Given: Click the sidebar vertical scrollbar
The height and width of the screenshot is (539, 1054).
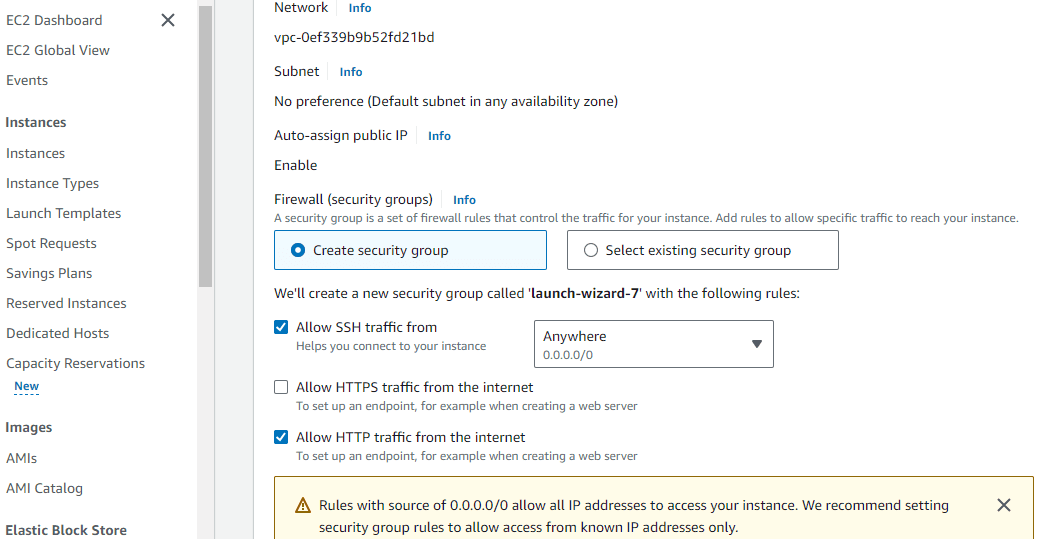Looking at the screenshot, I should coord(205,150).
